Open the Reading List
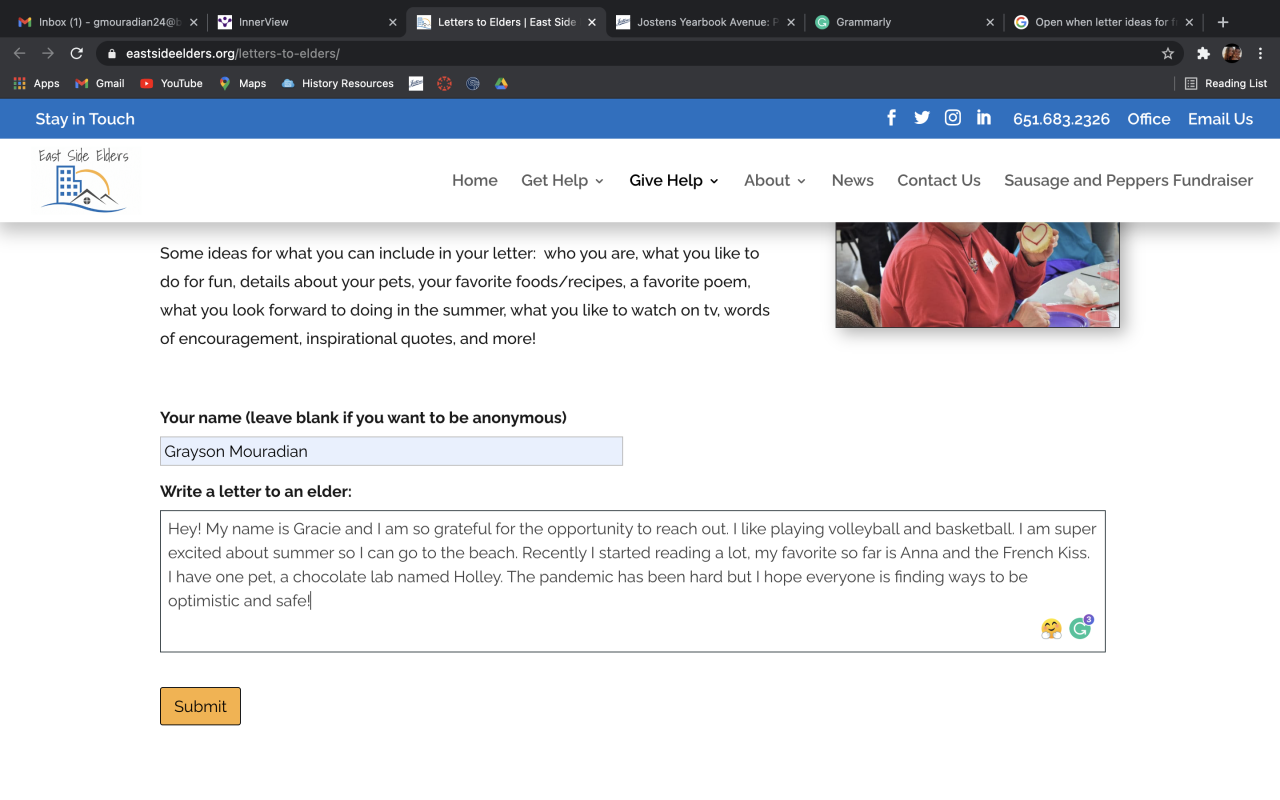This screenshot has height=800, width=1280. (x=1226, y=83)
